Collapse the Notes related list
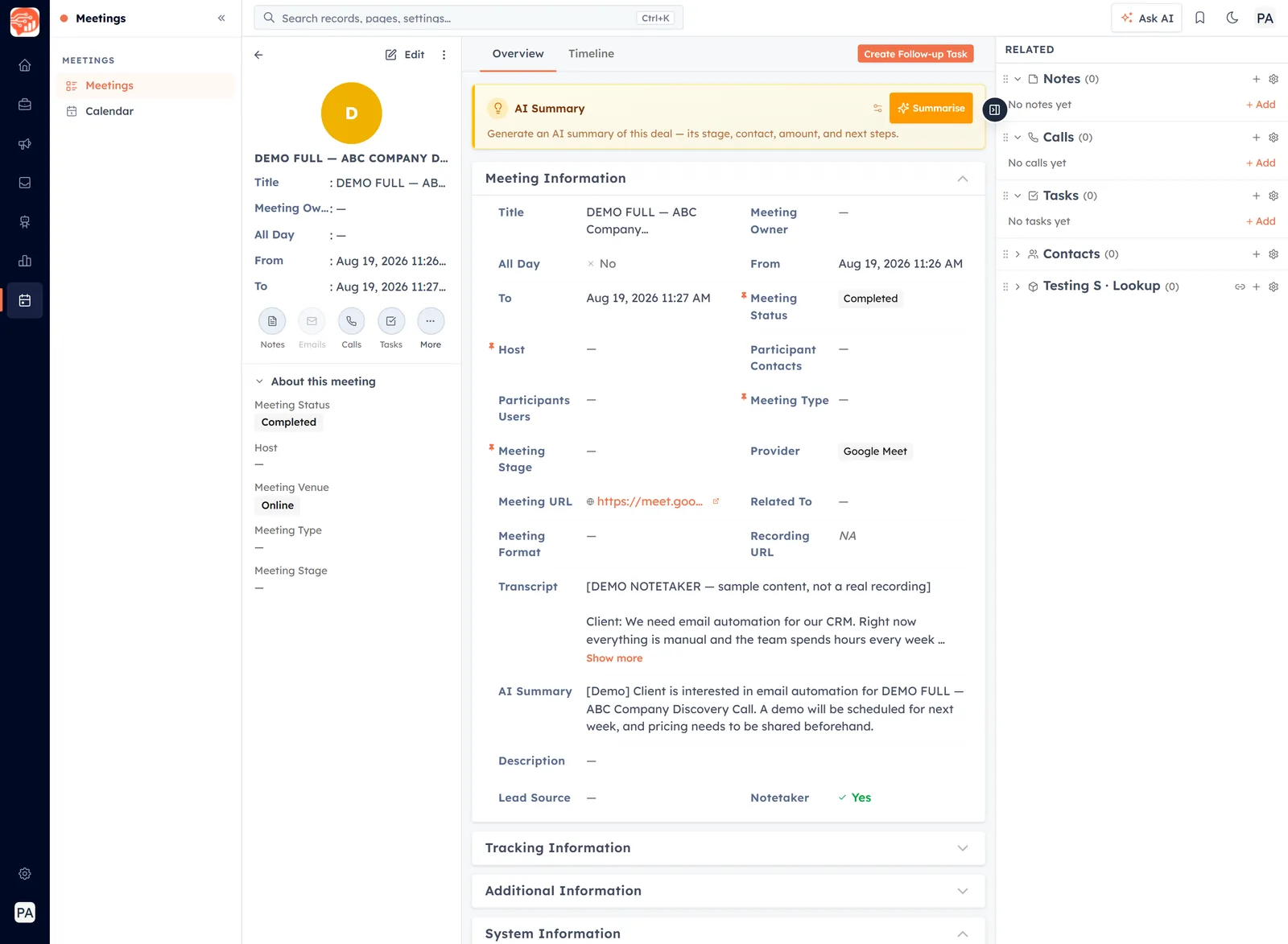Viewport: 1288px width, 944px height. [x=1018, y=79]
